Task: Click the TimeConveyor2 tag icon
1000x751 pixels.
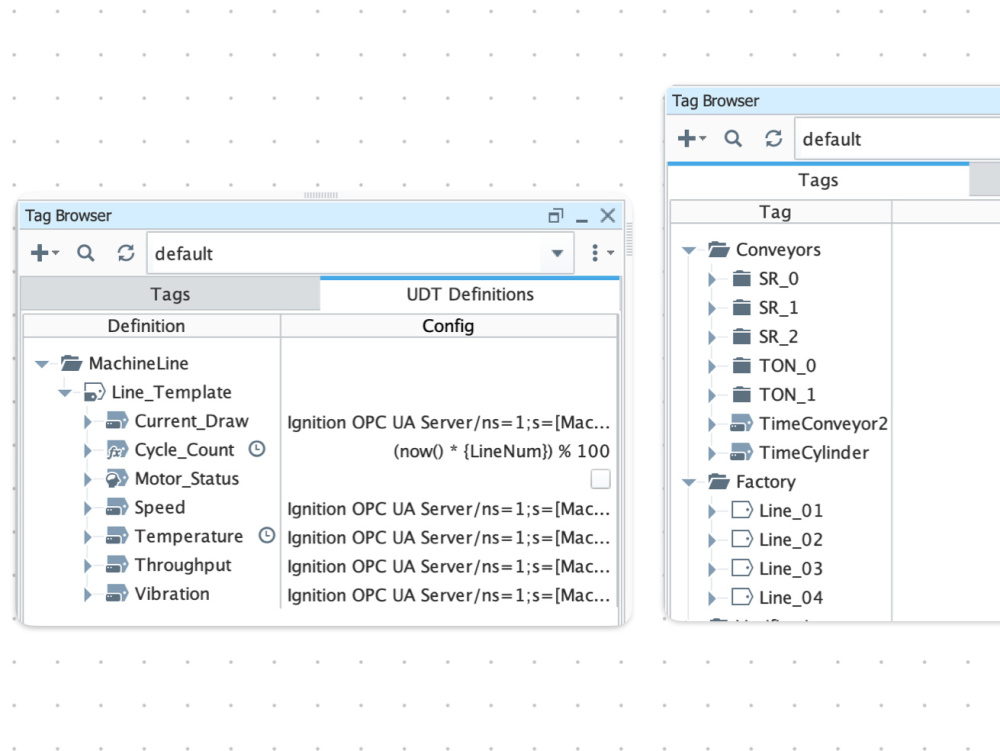Action: coord(742,423)
